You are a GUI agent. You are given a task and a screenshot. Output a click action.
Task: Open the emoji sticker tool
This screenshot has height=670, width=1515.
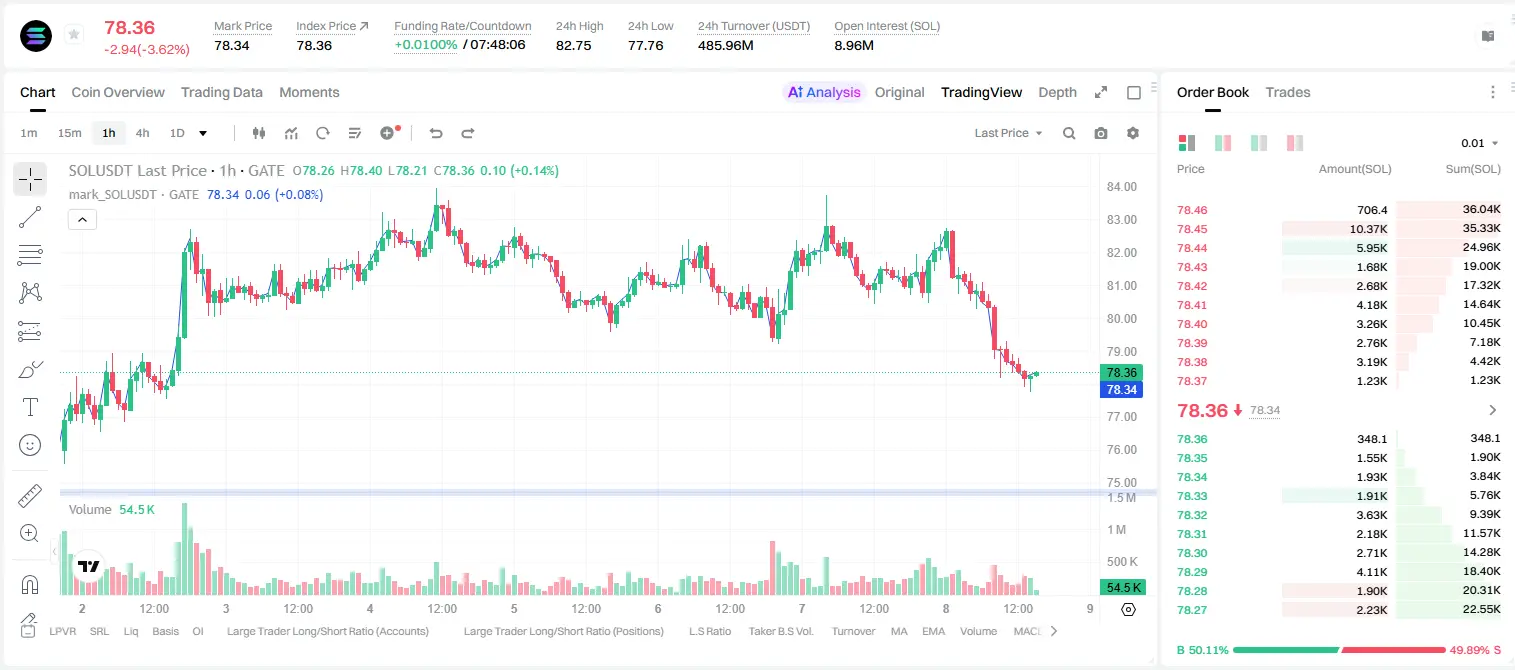[30, 445]
